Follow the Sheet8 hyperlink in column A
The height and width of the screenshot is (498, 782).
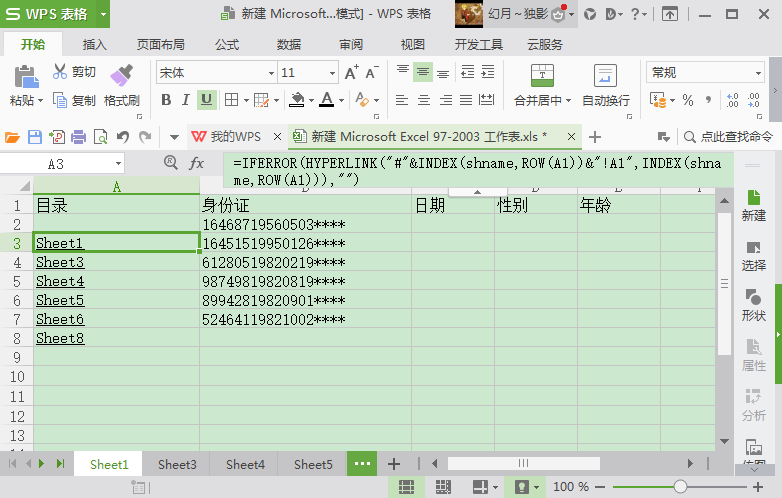[x=60, y=338]
